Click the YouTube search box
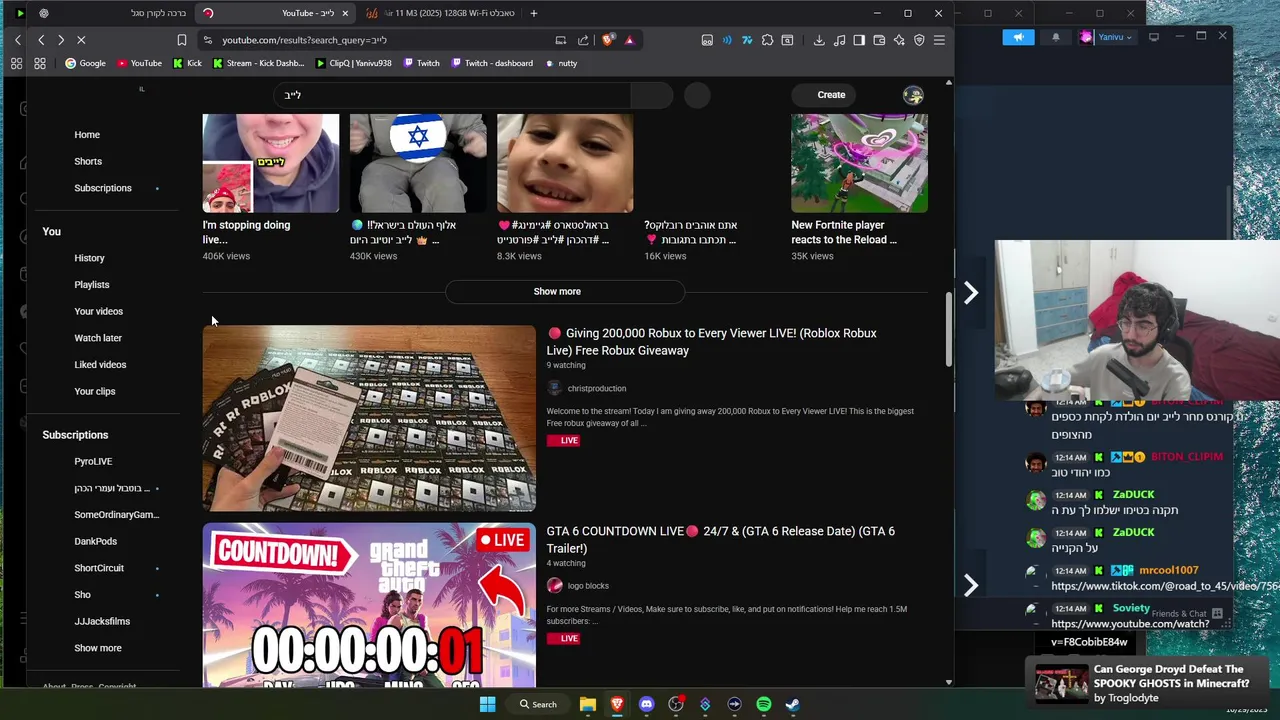Screen dimensions: 1280x720 [x=452, y=95]
